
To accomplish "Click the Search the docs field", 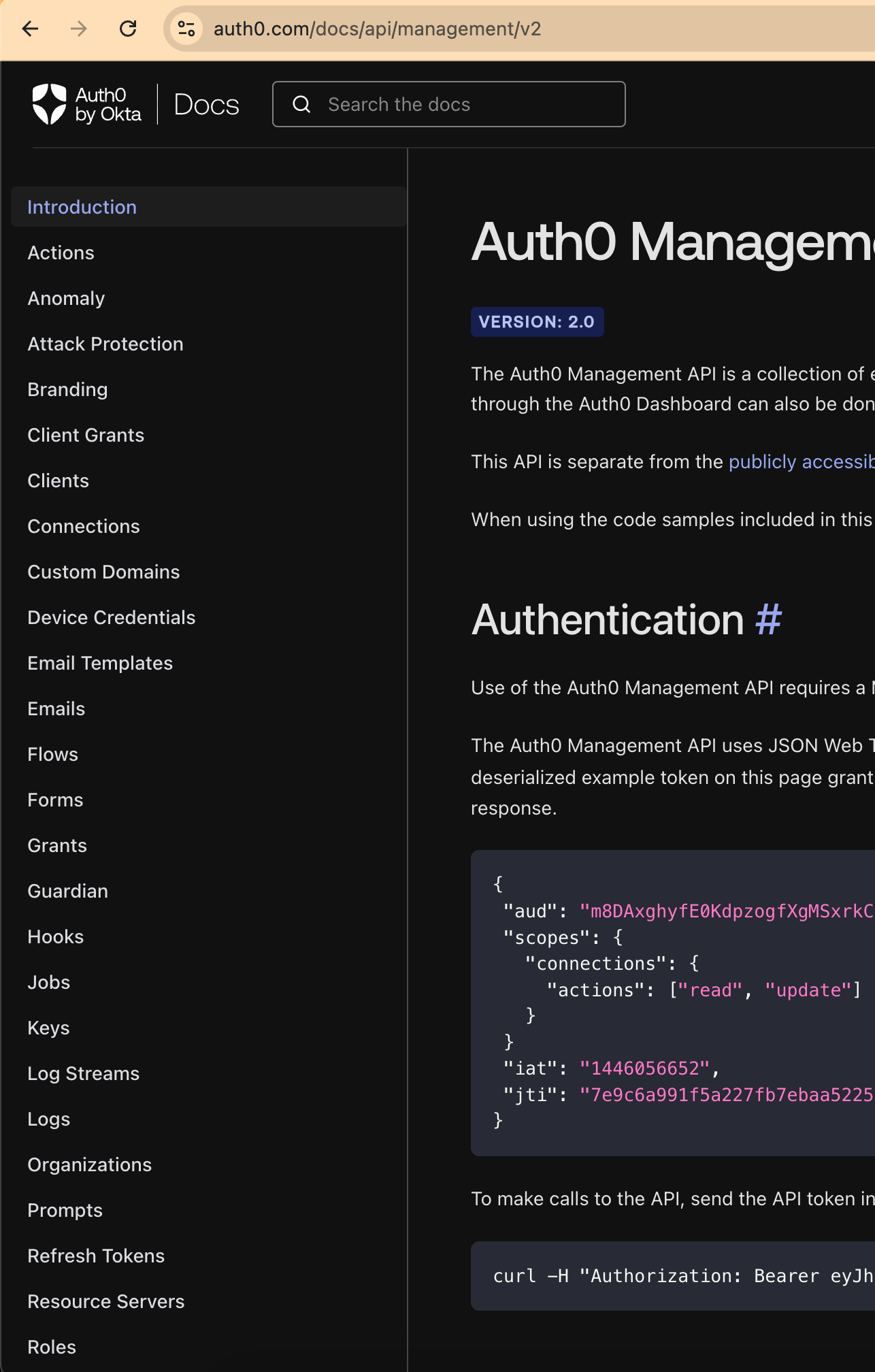I will (449, 104).
